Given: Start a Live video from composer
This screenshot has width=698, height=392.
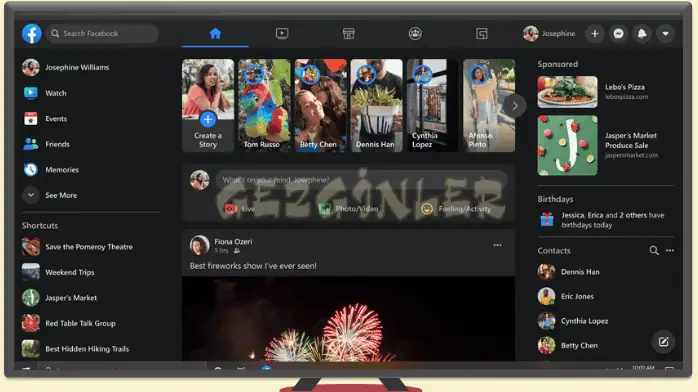Looking at the screenshot, I should (x=240, y=209).
